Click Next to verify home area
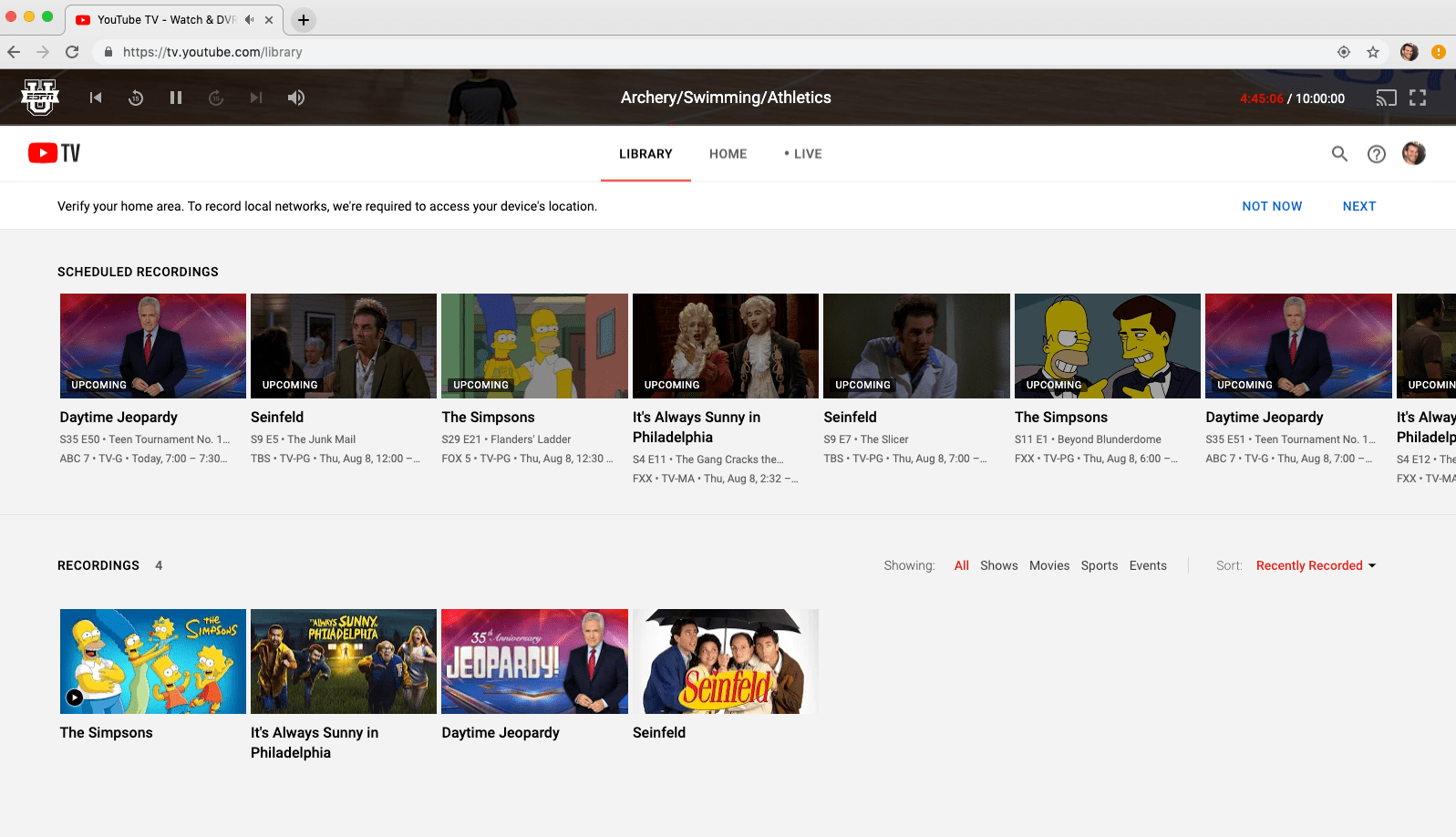The height and width of the screenshot is (837, 1456). tap(1359, 206)
